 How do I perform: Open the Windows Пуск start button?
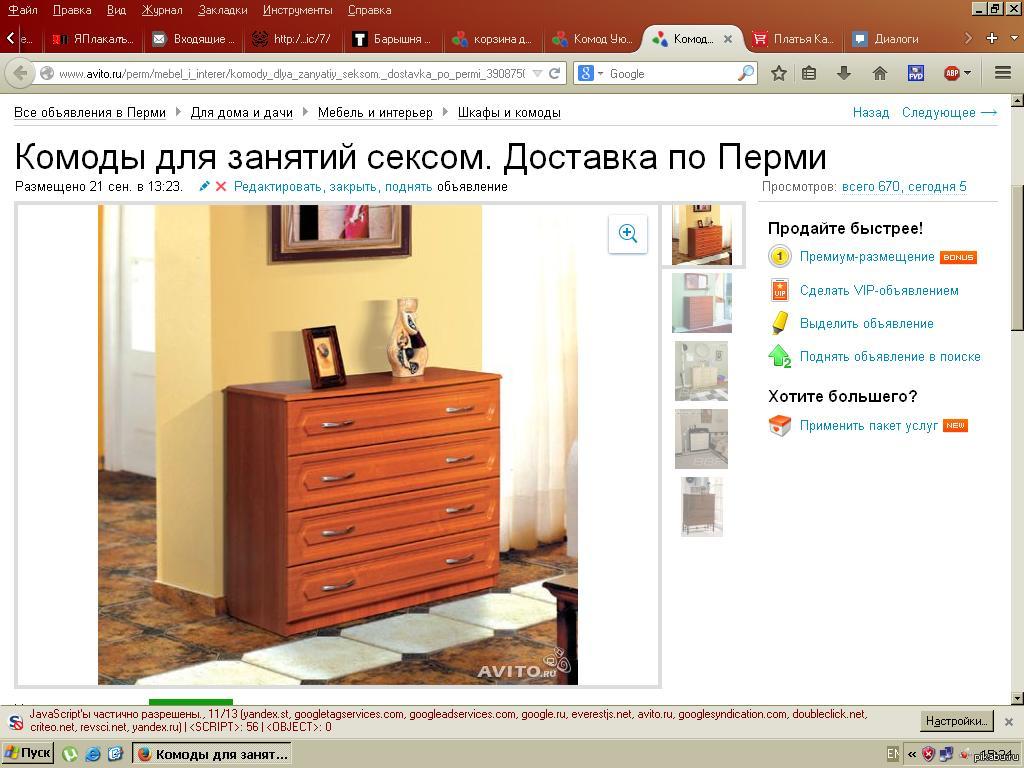click(28, 753)
